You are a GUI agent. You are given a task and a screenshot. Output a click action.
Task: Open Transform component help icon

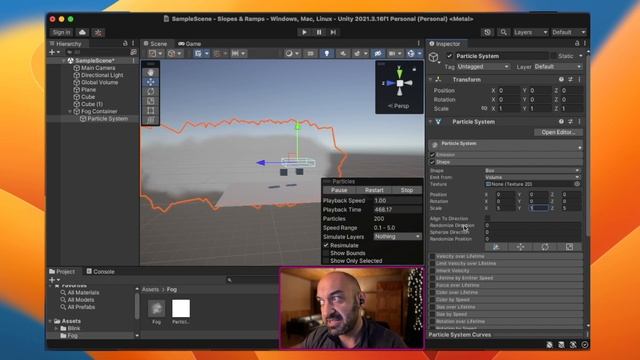pos(561,80)
